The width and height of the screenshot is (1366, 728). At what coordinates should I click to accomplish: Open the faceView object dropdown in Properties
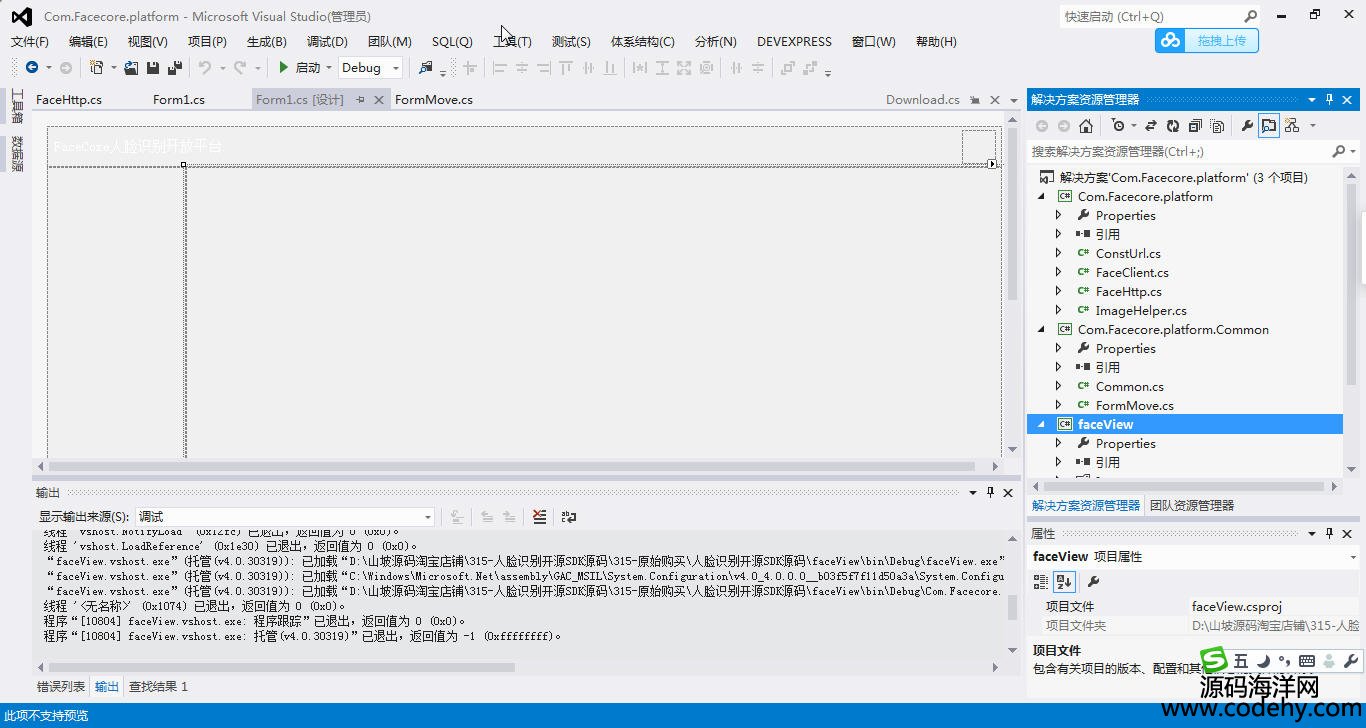tap(1353, 557)
